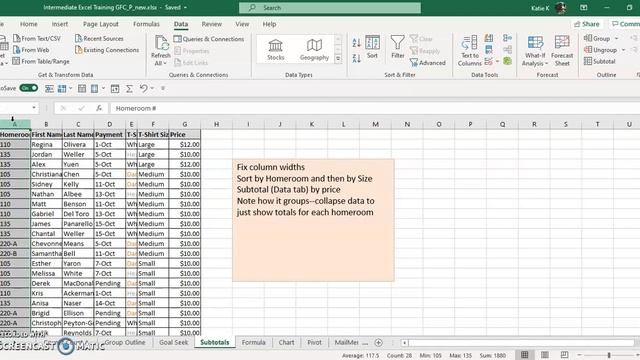Click the Remove Duplicates icon

tap(489, 50)
